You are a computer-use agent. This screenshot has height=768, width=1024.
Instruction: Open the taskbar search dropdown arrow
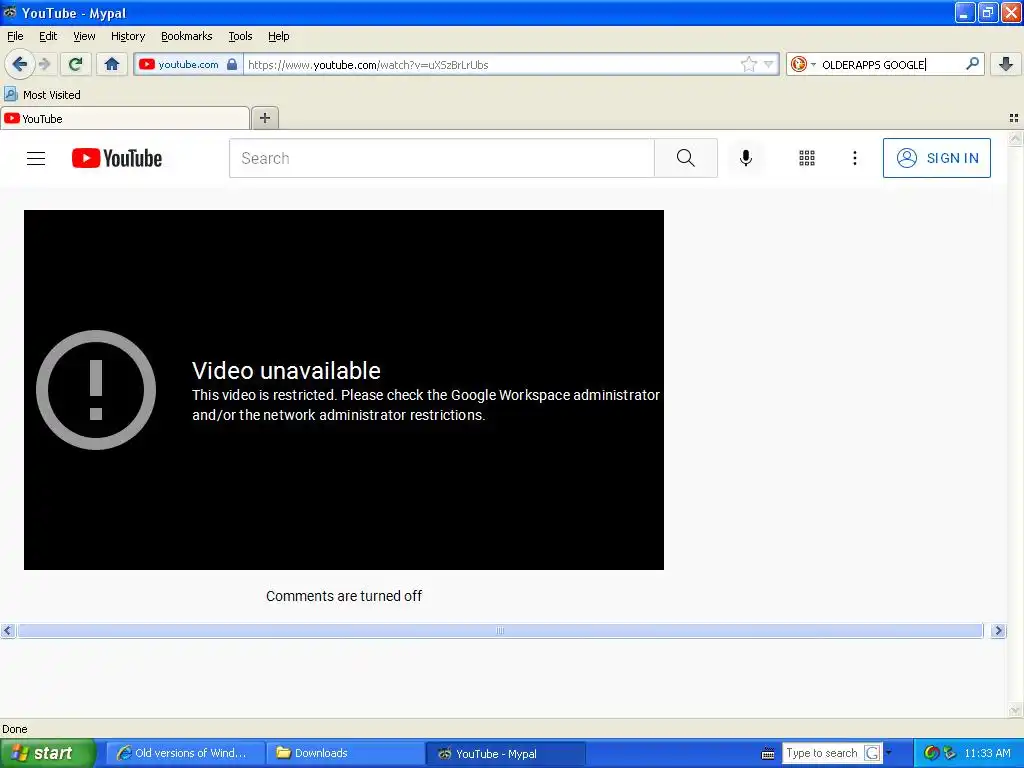coord(888,753)
